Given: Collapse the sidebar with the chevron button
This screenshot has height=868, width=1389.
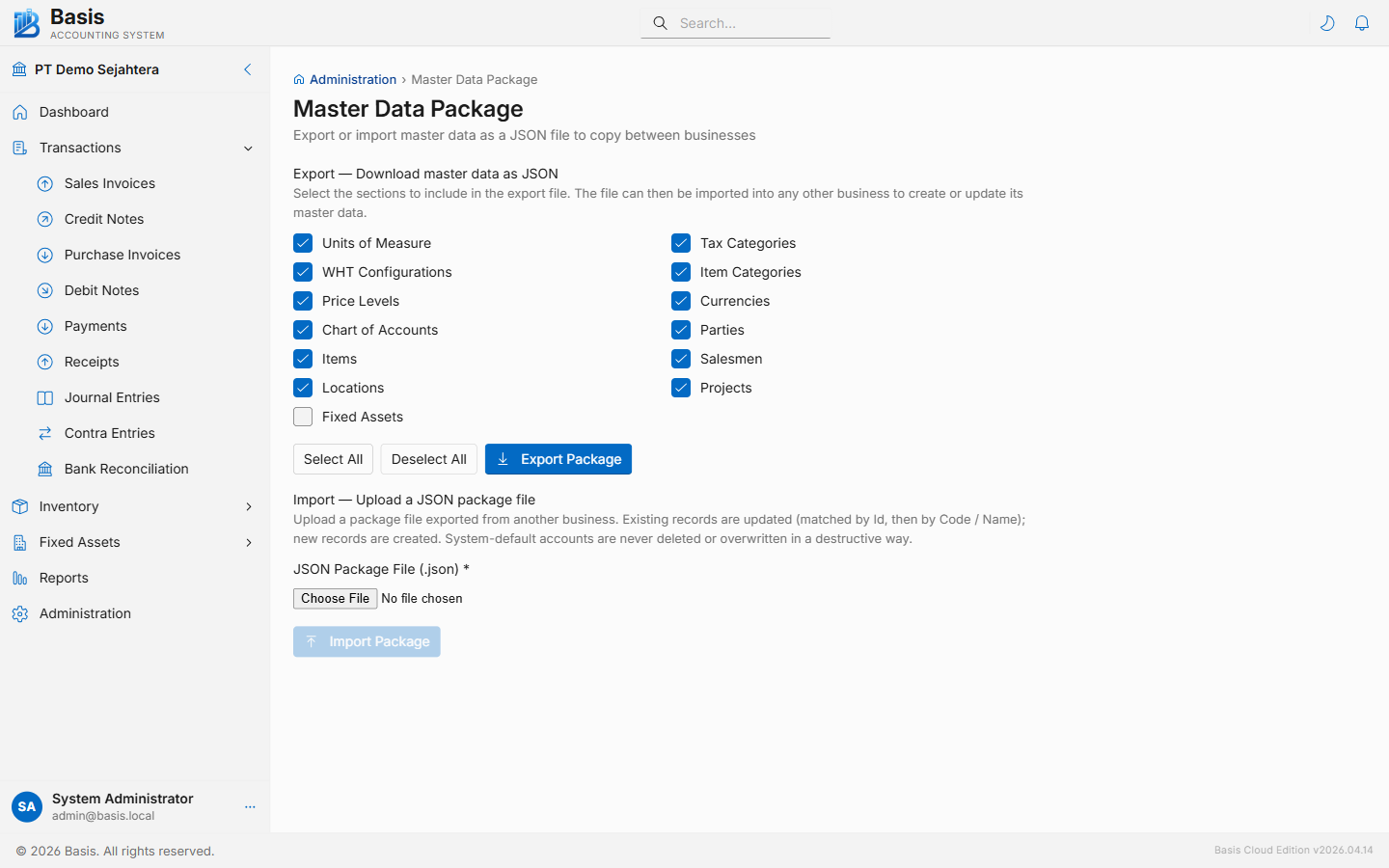Looking at the screenshot, I should pyautogui.click(x=247, y=69).
